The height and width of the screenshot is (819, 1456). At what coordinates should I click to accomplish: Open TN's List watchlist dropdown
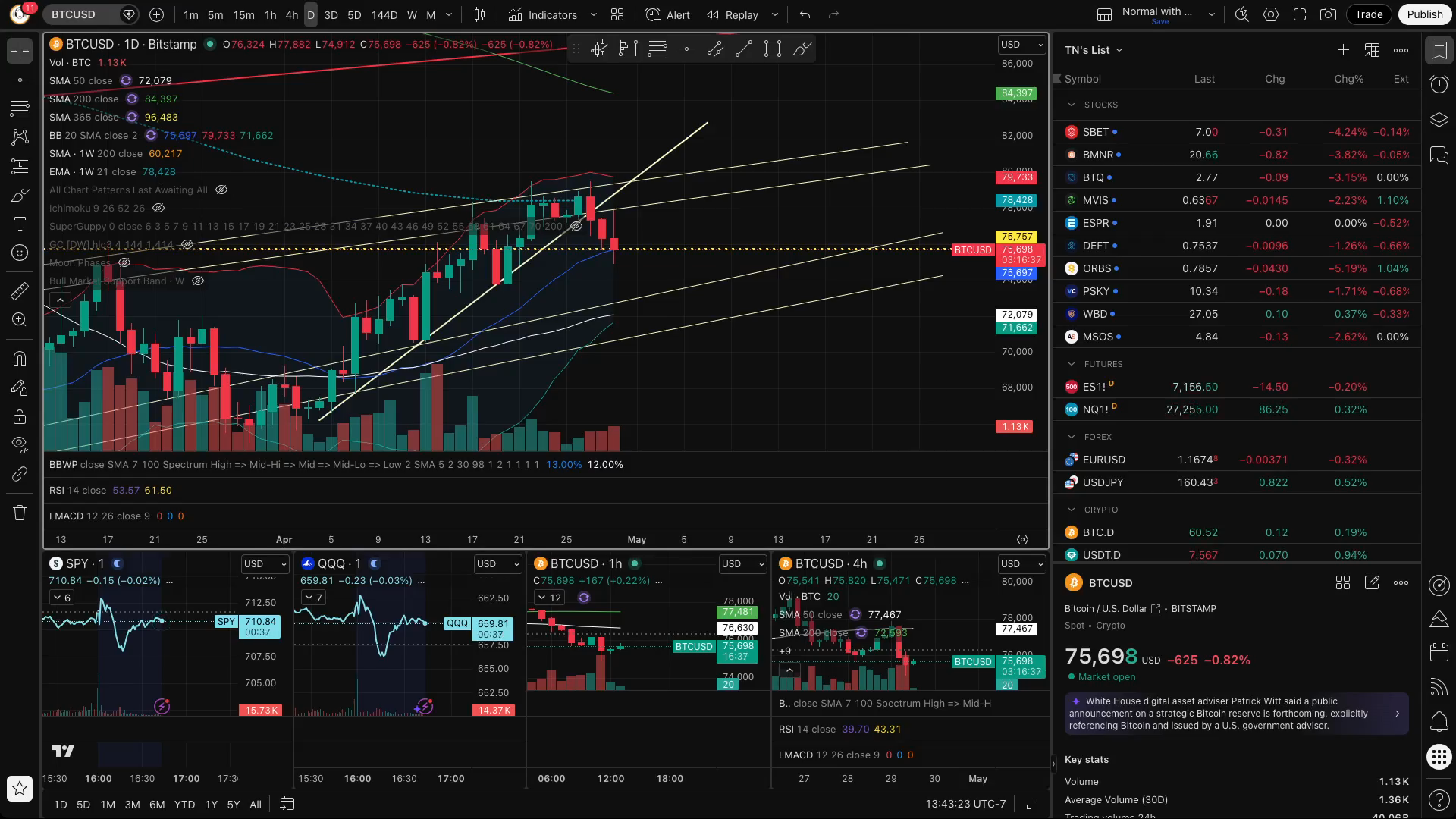[x=1094, y=50]
